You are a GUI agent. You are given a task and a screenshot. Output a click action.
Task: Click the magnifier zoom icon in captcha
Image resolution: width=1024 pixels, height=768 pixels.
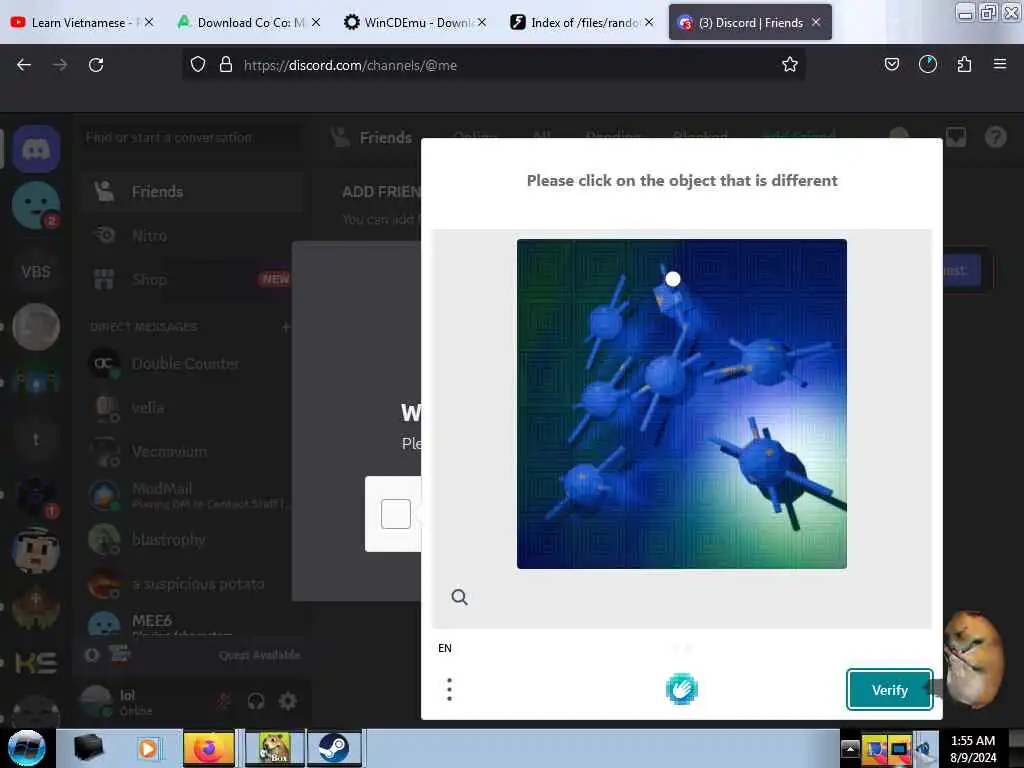coord(459,597)
